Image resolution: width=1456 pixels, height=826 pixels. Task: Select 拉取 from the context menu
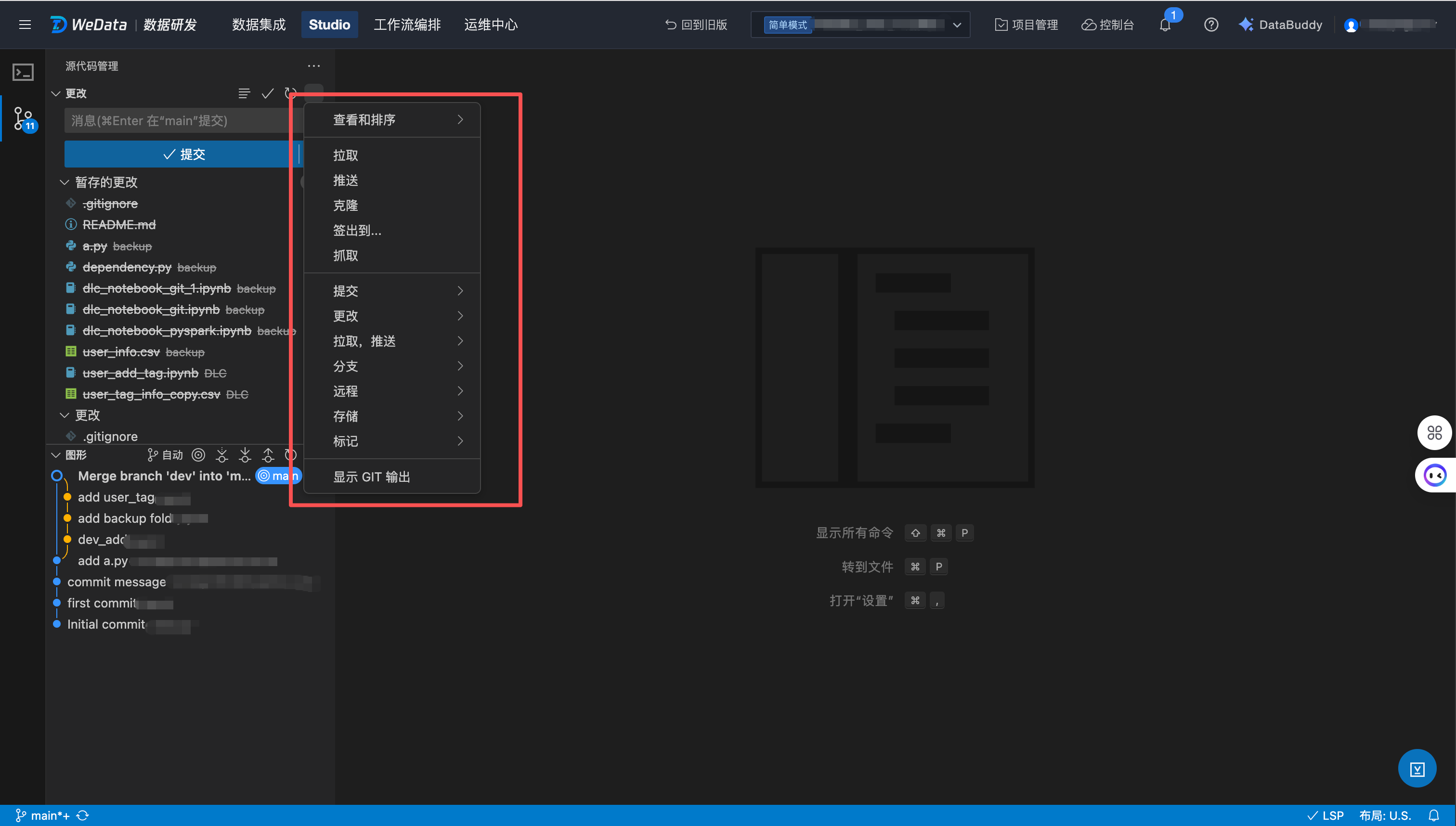point(346,155)
